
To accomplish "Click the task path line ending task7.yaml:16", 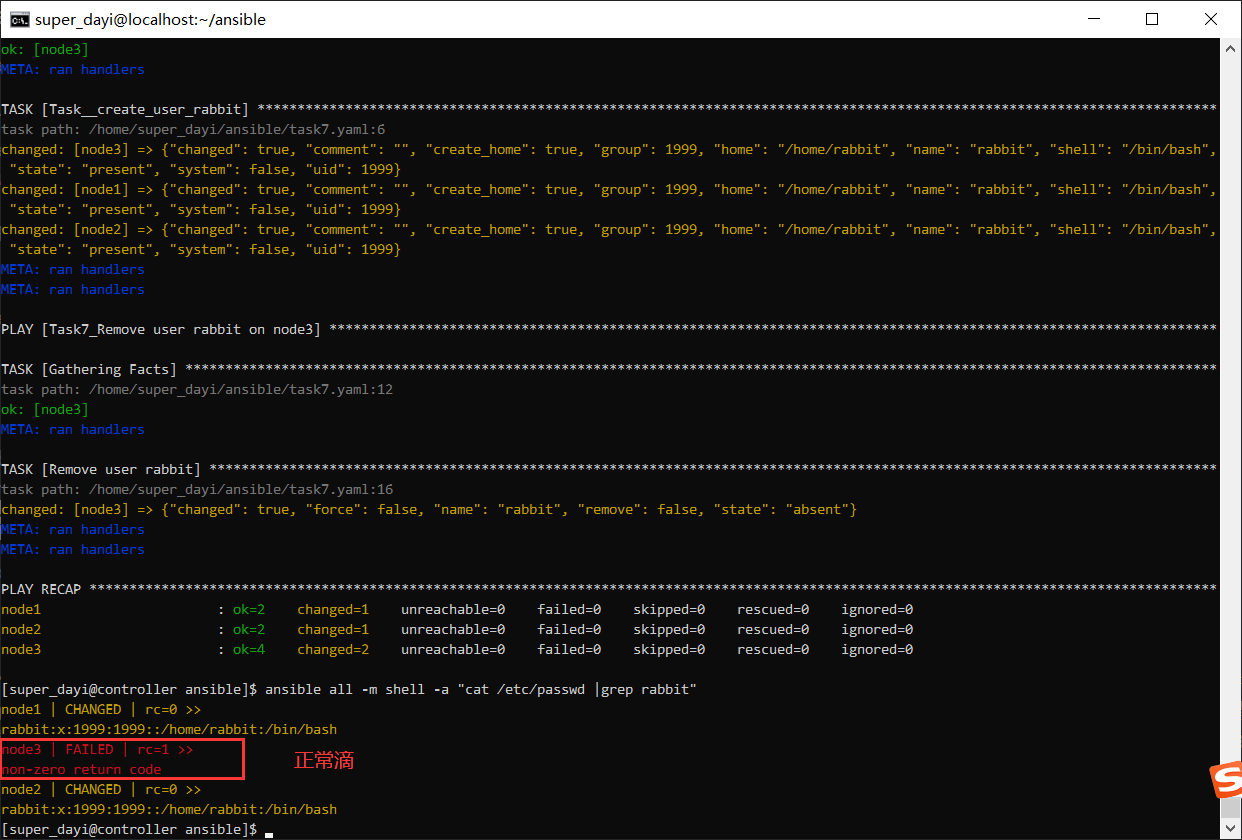I will pyautogui.click(x=197, y=489).
